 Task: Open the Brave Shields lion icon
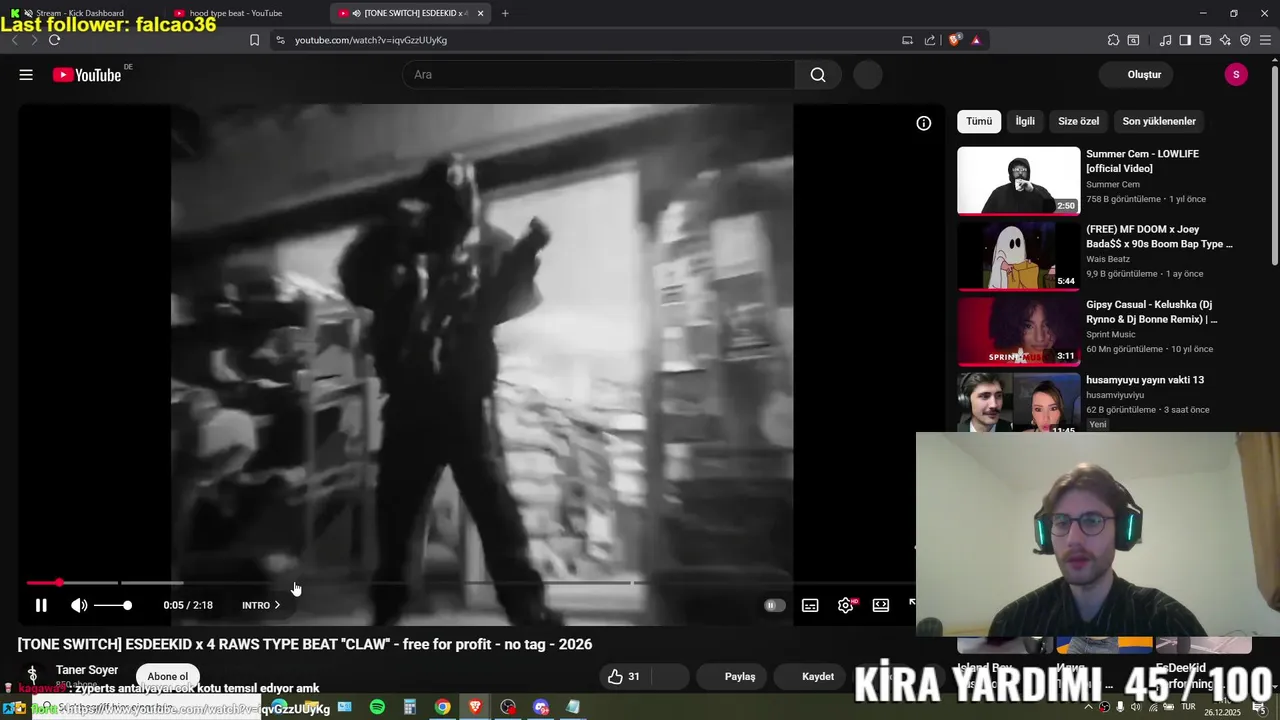coord(955,40)
